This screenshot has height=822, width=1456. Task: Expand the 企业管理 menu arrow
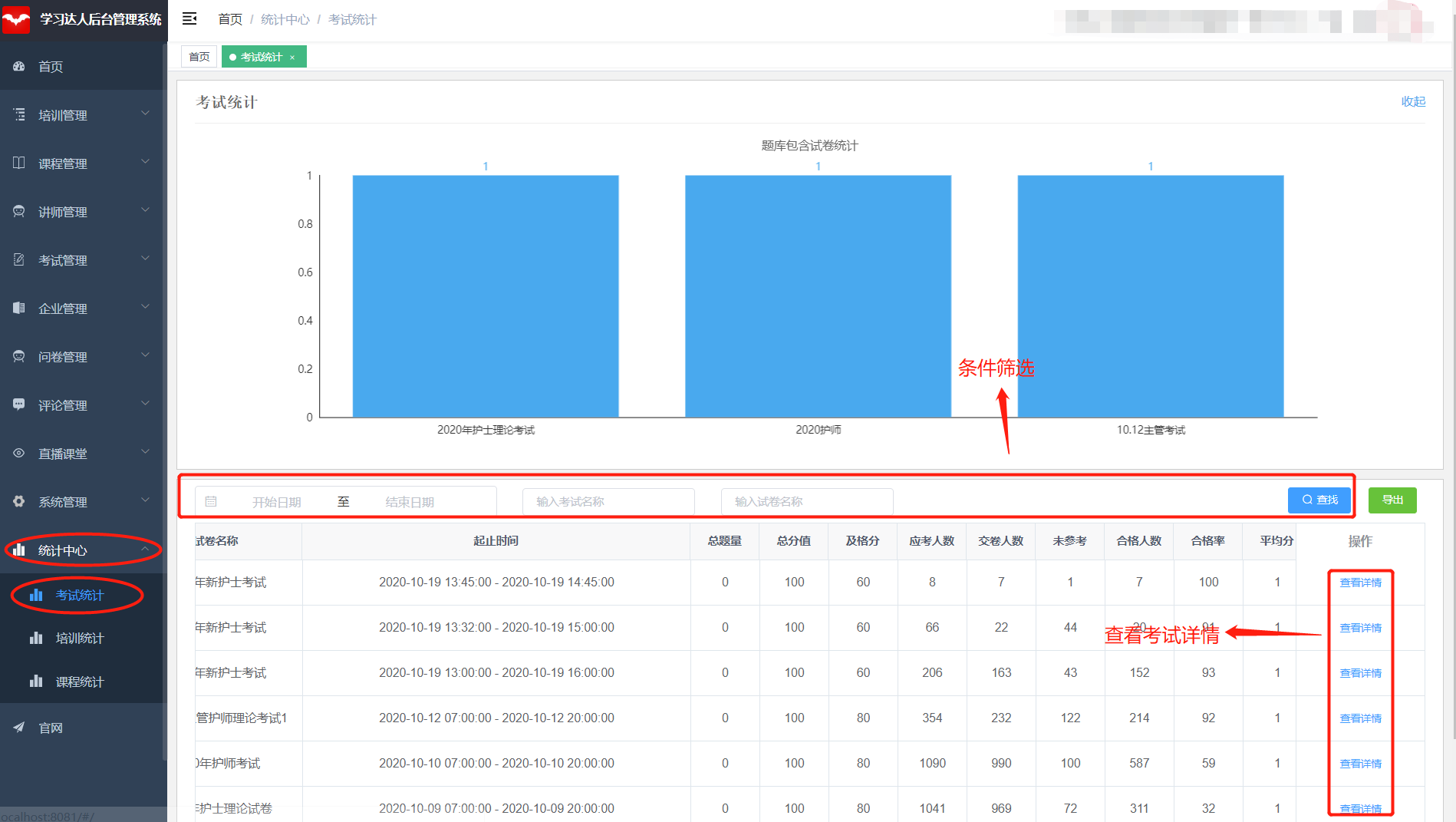pos(145,307)
